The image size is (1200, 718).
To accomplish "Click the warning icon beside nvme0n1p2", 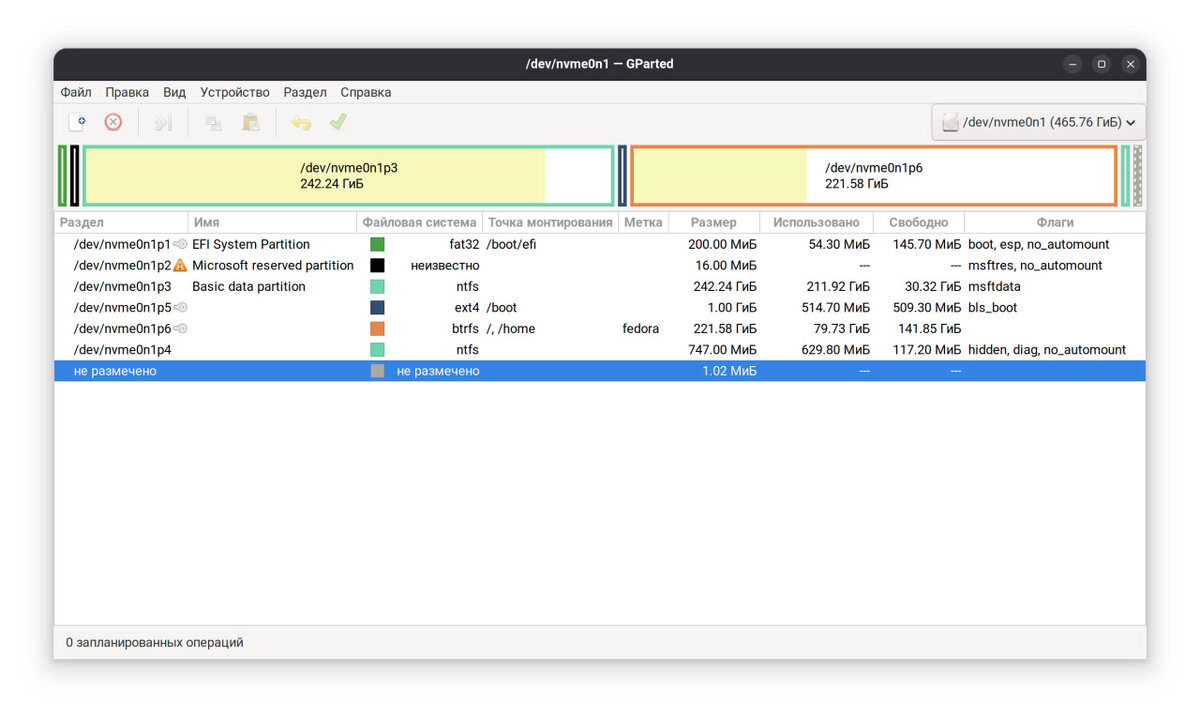I will point(180,265).
